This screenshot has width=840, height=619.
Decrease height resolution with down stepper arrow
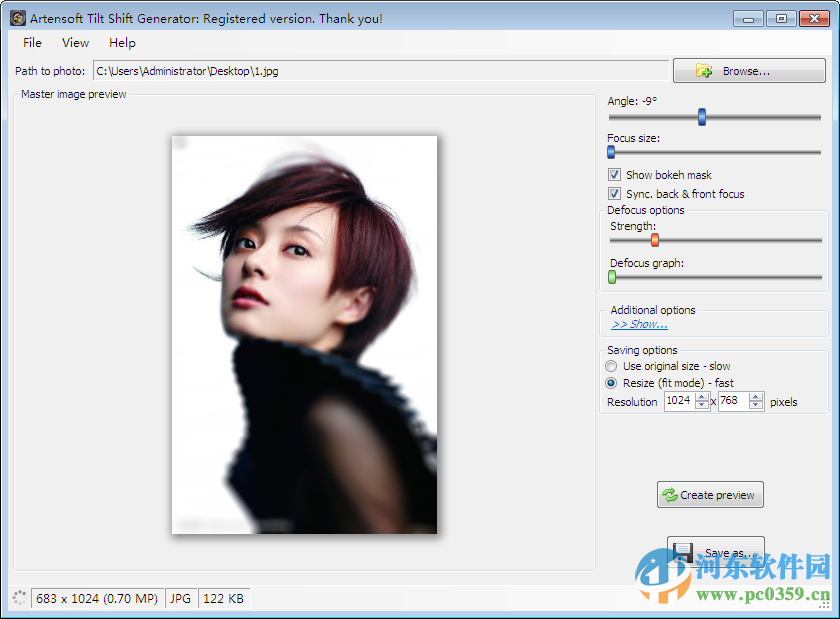pyautogui.click(x=756, y=405)
